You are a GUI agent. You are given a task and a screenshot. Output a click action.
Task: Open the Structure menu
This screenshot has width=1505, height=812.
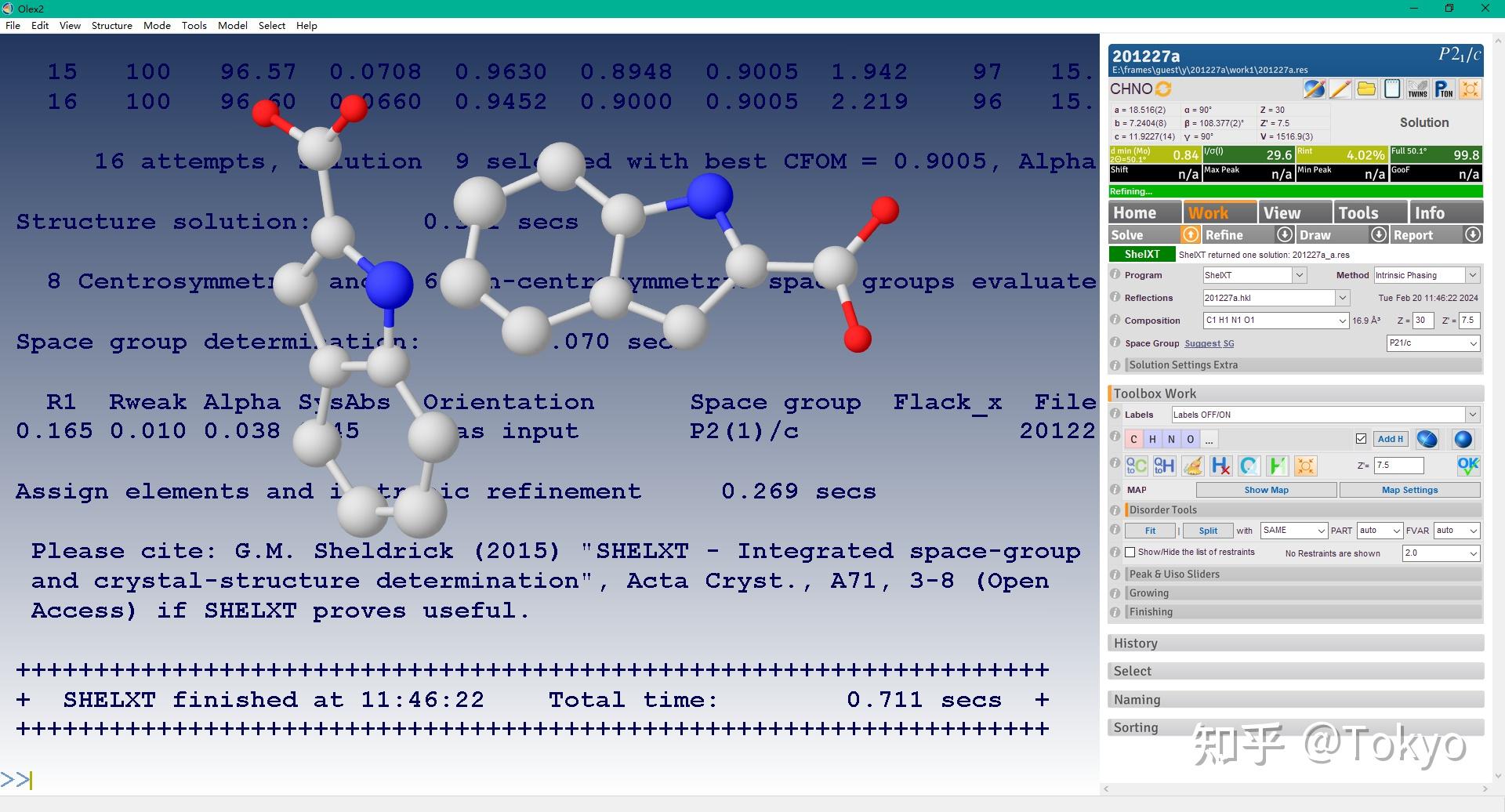(x=111, y=25)
